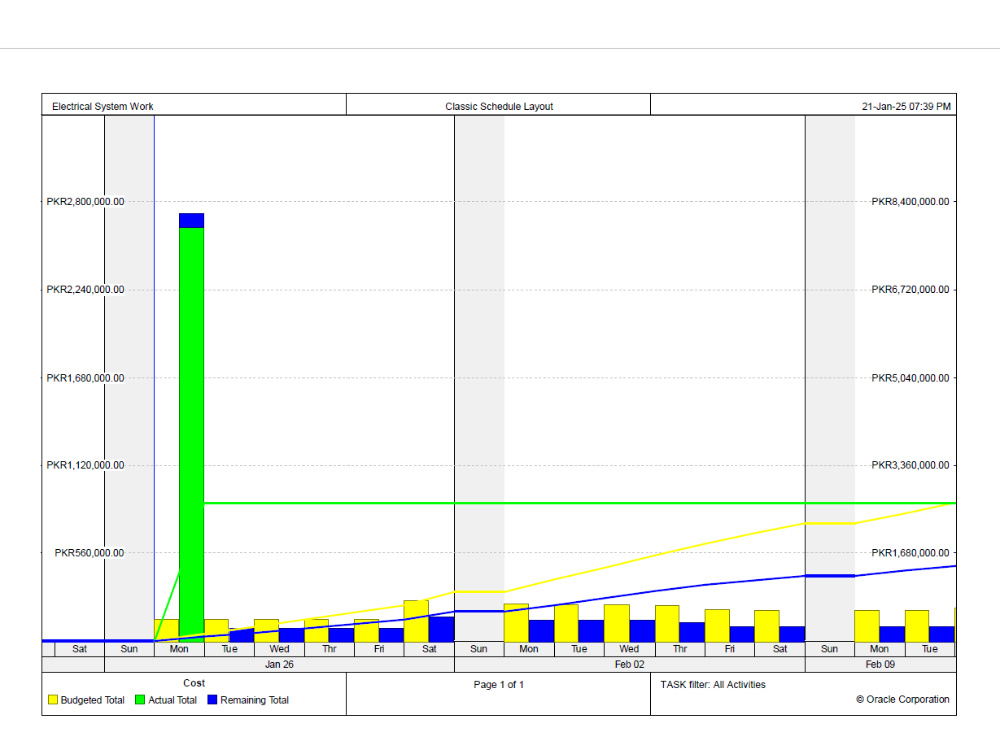
Task: Click the 'Thr' day label in Feb 02 week
Action: point(680,649)
